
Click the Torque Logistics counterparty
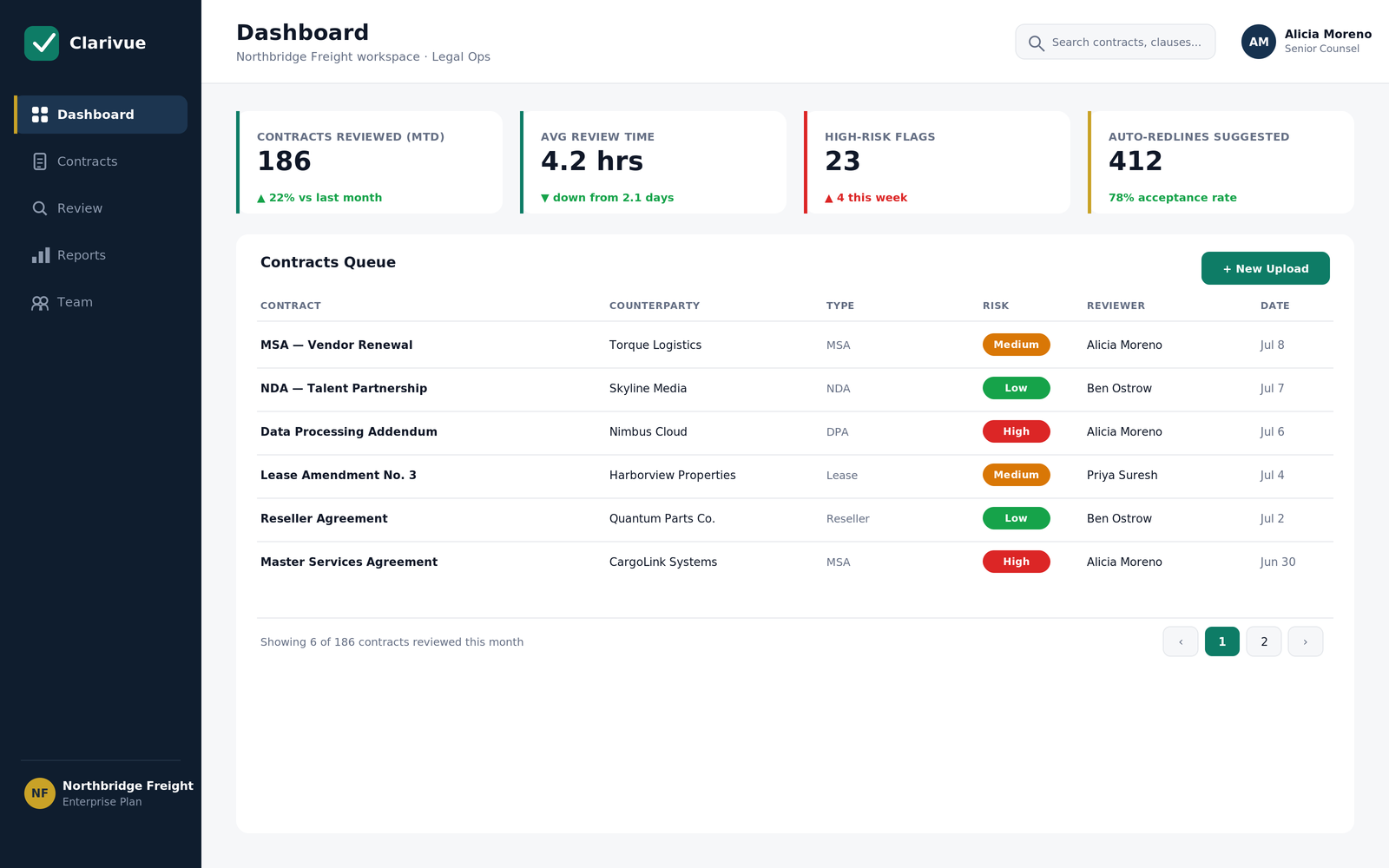(655, 345)
